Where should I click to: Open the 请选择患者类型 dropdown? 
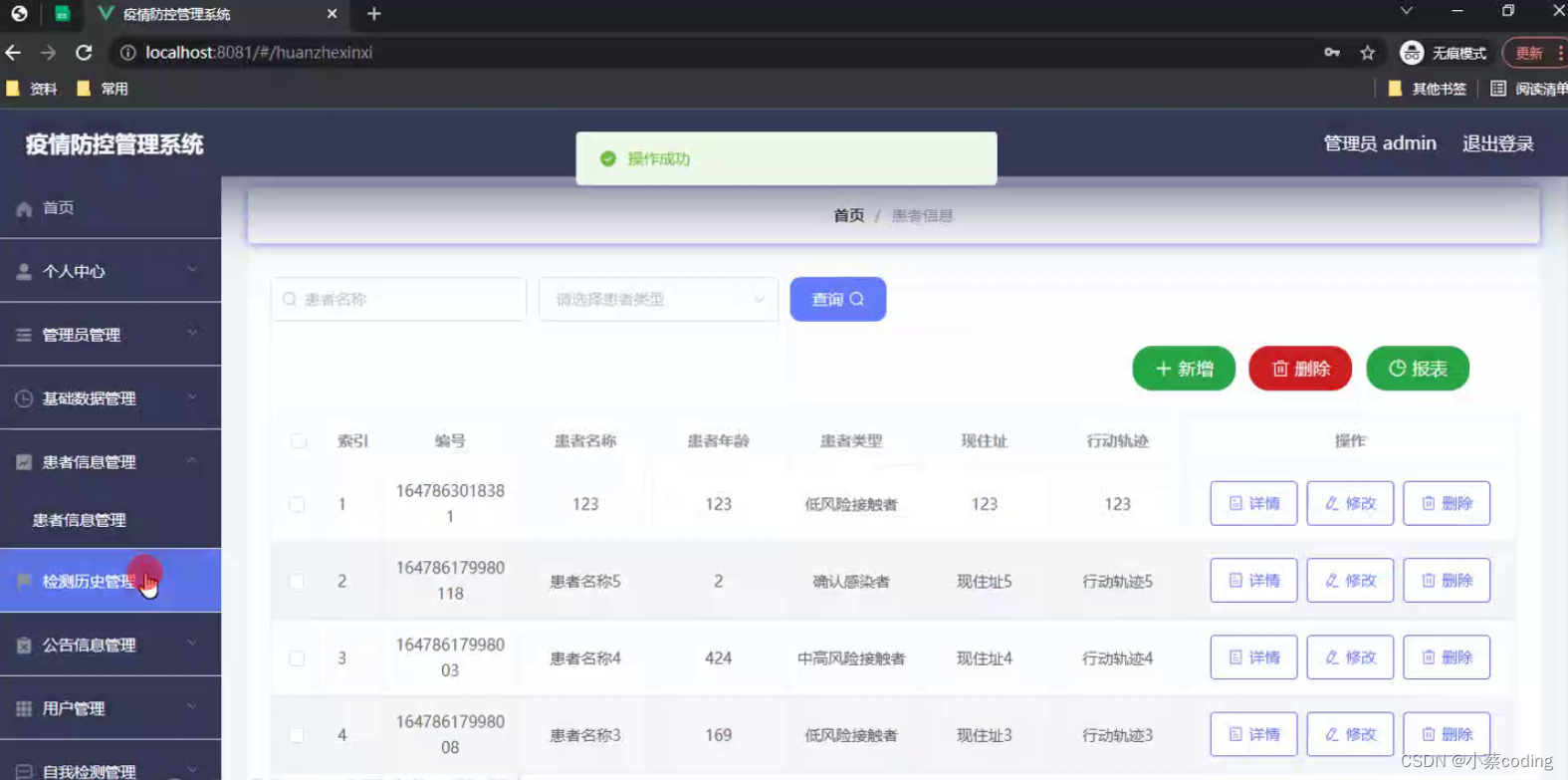pos(658,299)
